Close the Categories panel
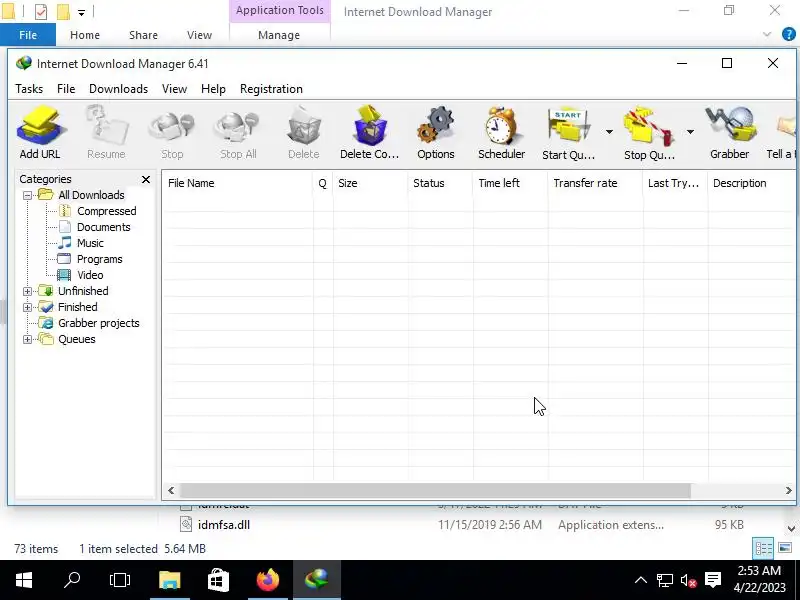This screenshot has height=600, width=800. point(146,180)
